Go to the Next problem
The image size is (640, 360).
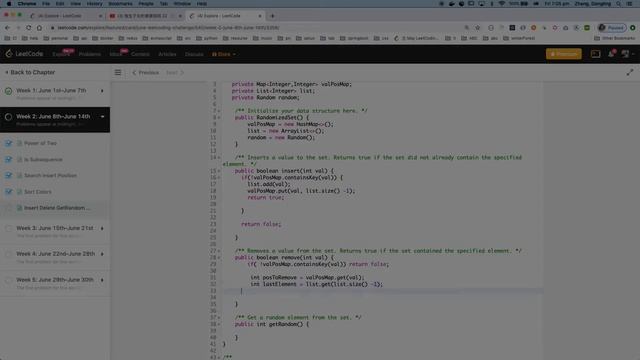point(175,73)
